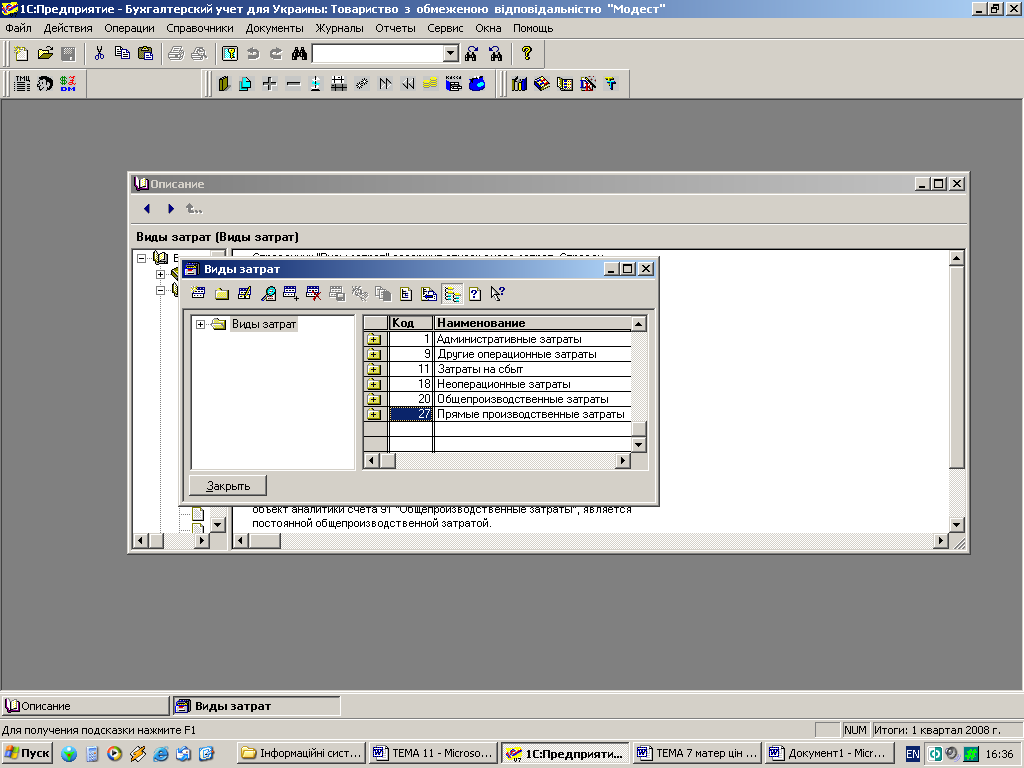Click the Касса cash register icon
Screen dimensions: 1024x768
click(x=453, y=84)
